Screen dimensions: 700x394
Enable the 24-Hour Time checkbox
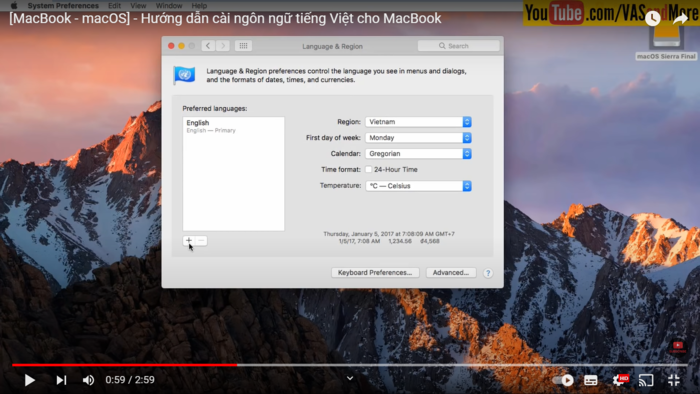[368, 170]
